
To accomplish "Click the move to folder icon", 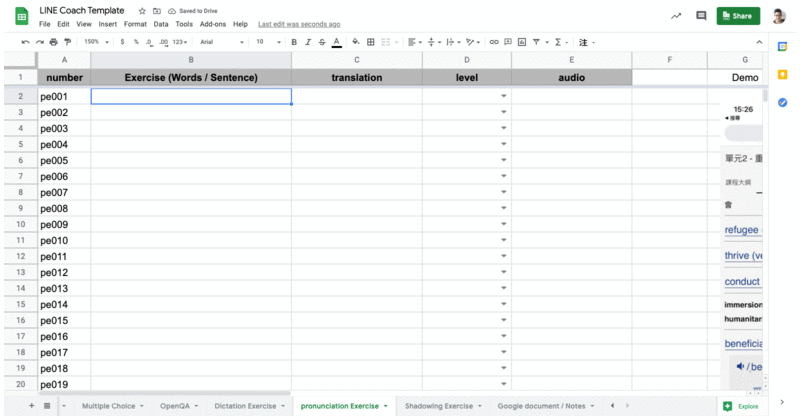I will (157, 11).
